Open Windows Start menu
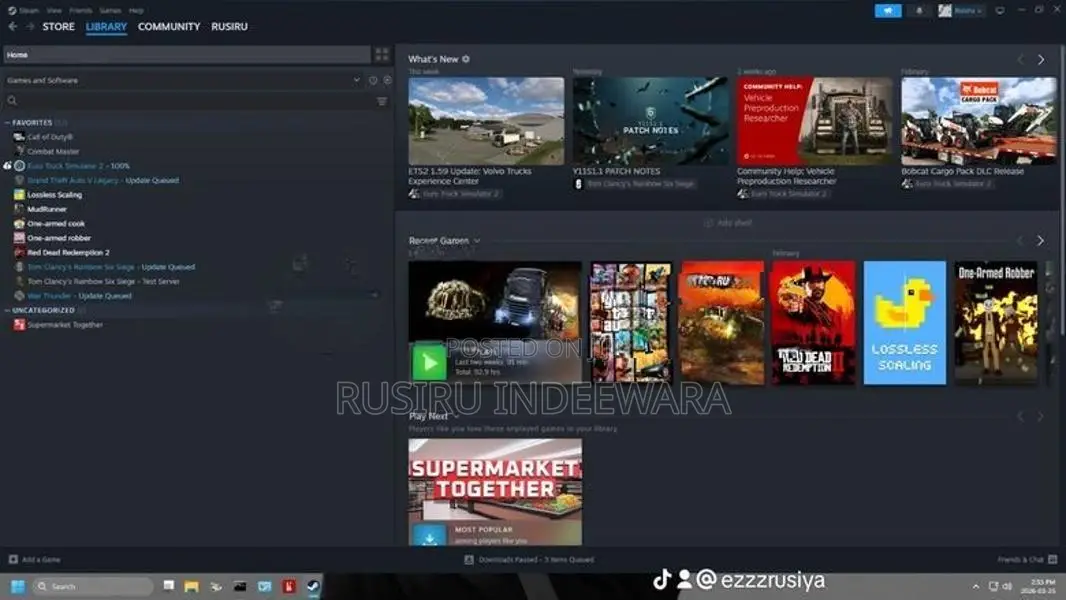This screenshot has width=1066, height=600. tap(18, 586)
